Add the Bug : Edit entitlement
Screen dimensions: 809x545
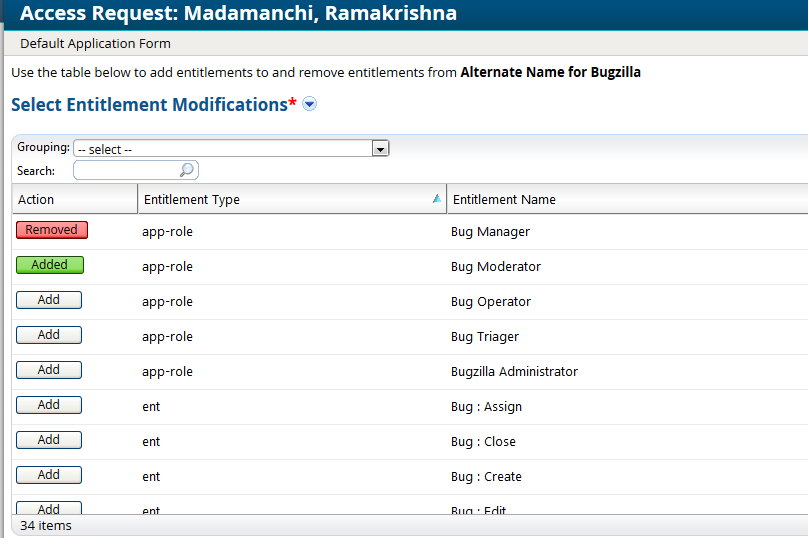pyautogui.click(x=49, y=508)
